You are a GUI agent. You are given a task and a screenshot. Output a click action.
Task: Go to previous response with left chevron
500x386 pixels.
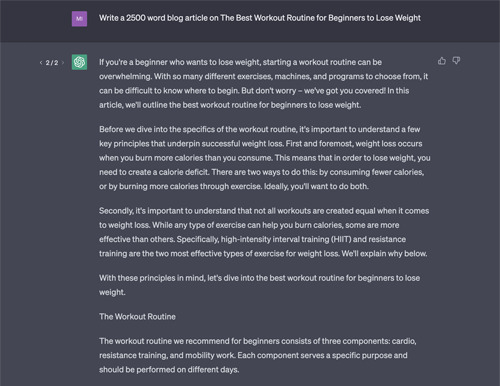[41, 63]
